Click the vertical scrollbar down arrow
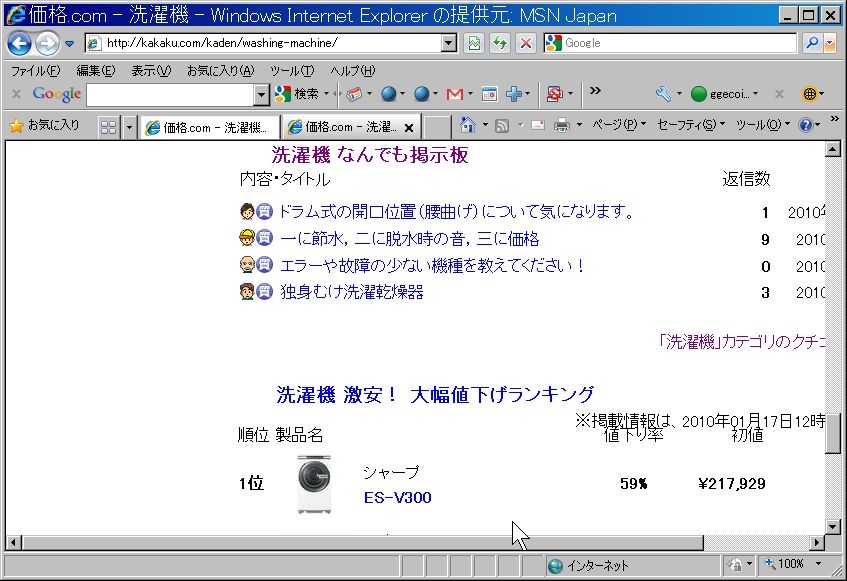Viewport: 847px width, 581px height. 832,526
